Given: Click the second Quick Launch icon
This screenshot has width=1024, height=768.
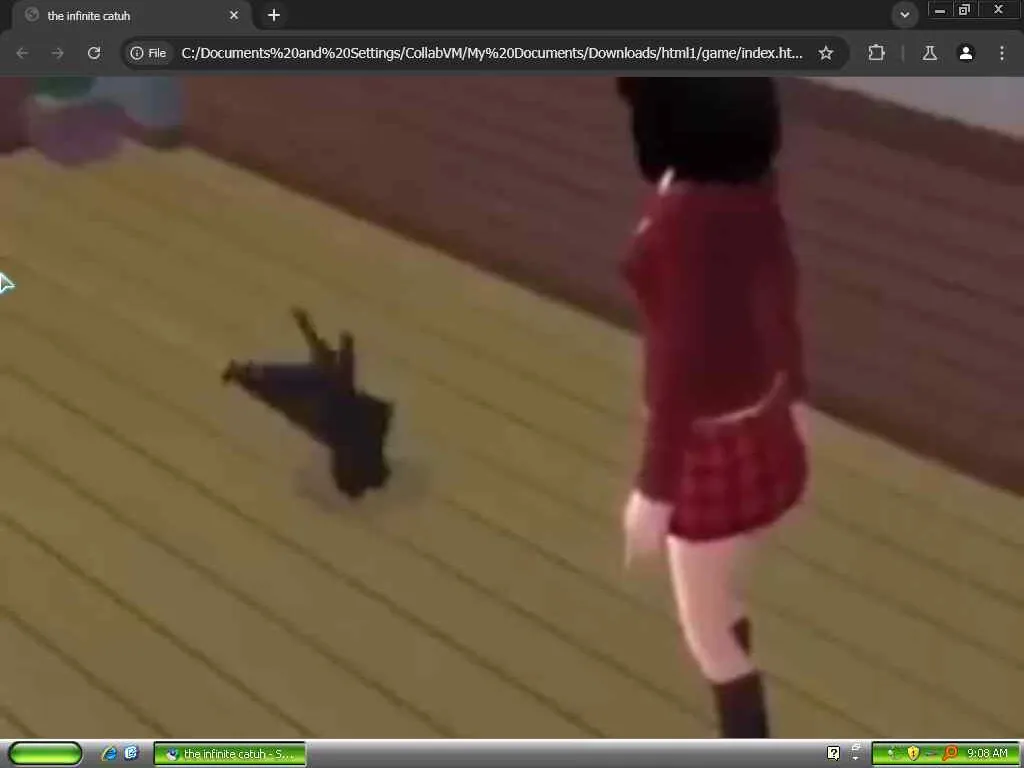Looking at the screenshot, I should coord(131,754).
